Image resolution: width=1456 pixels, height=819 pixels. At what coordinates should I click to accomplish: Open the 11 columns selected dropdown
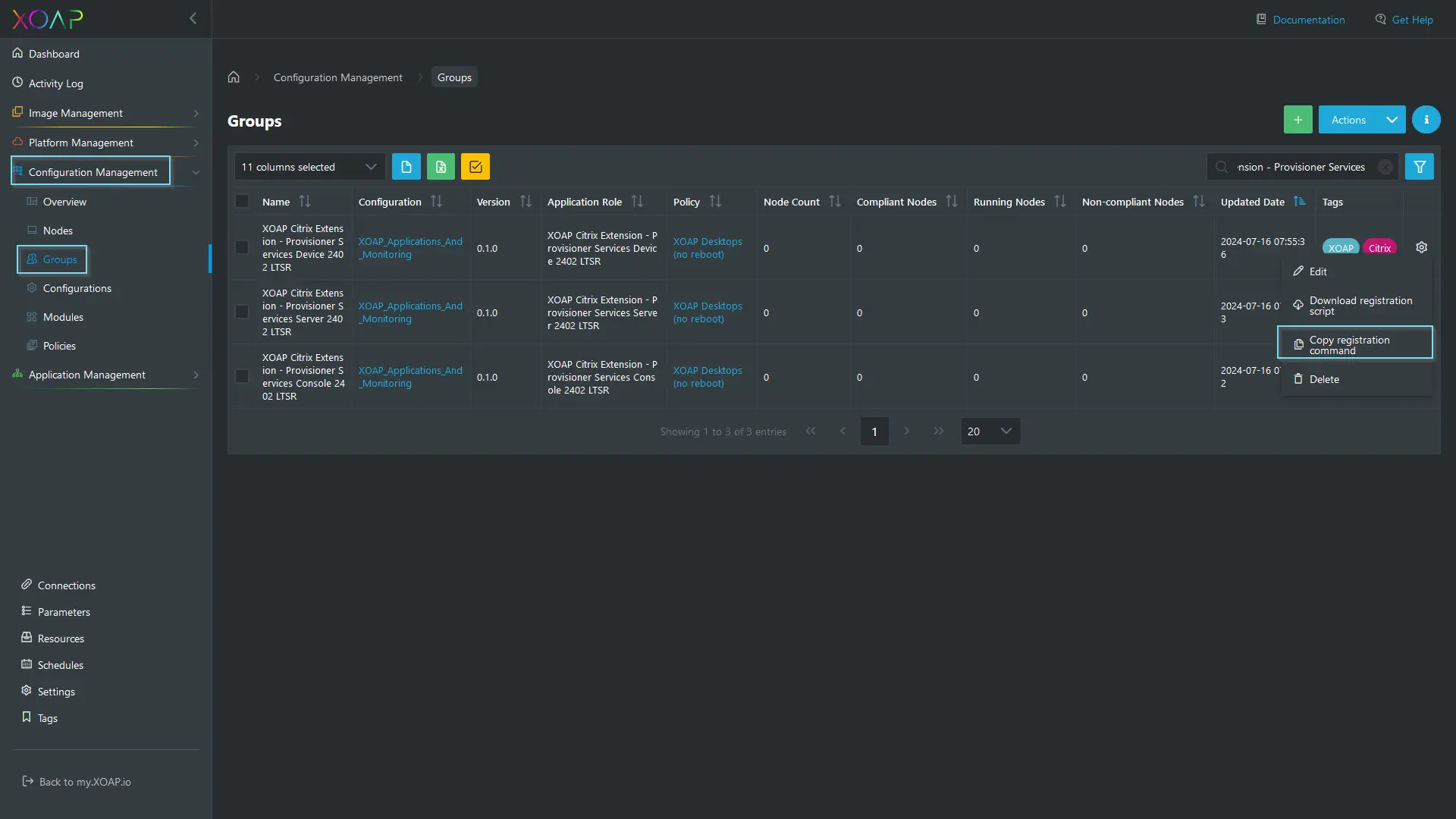click(x=309, y=167)
